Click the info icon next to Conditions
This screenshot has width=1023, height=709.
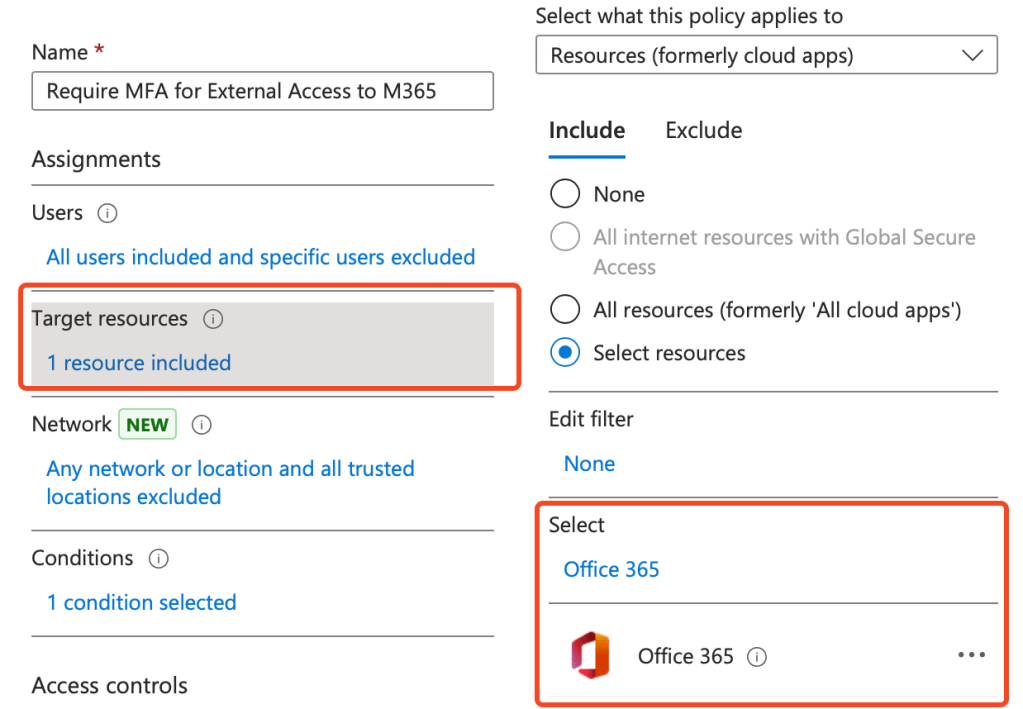coord(158,559)
